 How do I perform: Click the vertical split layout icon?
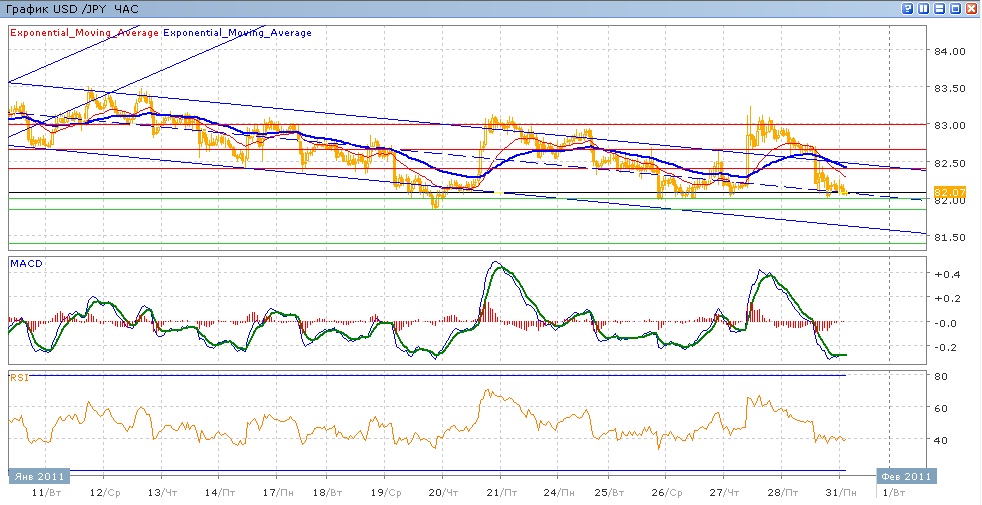pyautogui.click(x=923, y=9)
